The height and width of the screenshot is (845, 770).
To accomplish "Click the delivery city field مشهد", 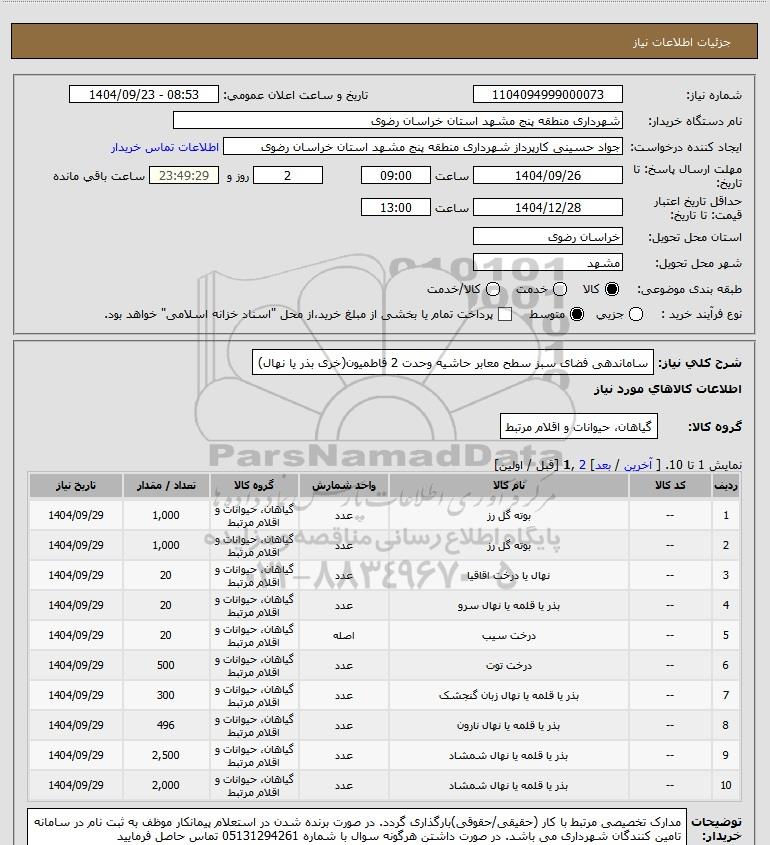I will pos(547,262).
